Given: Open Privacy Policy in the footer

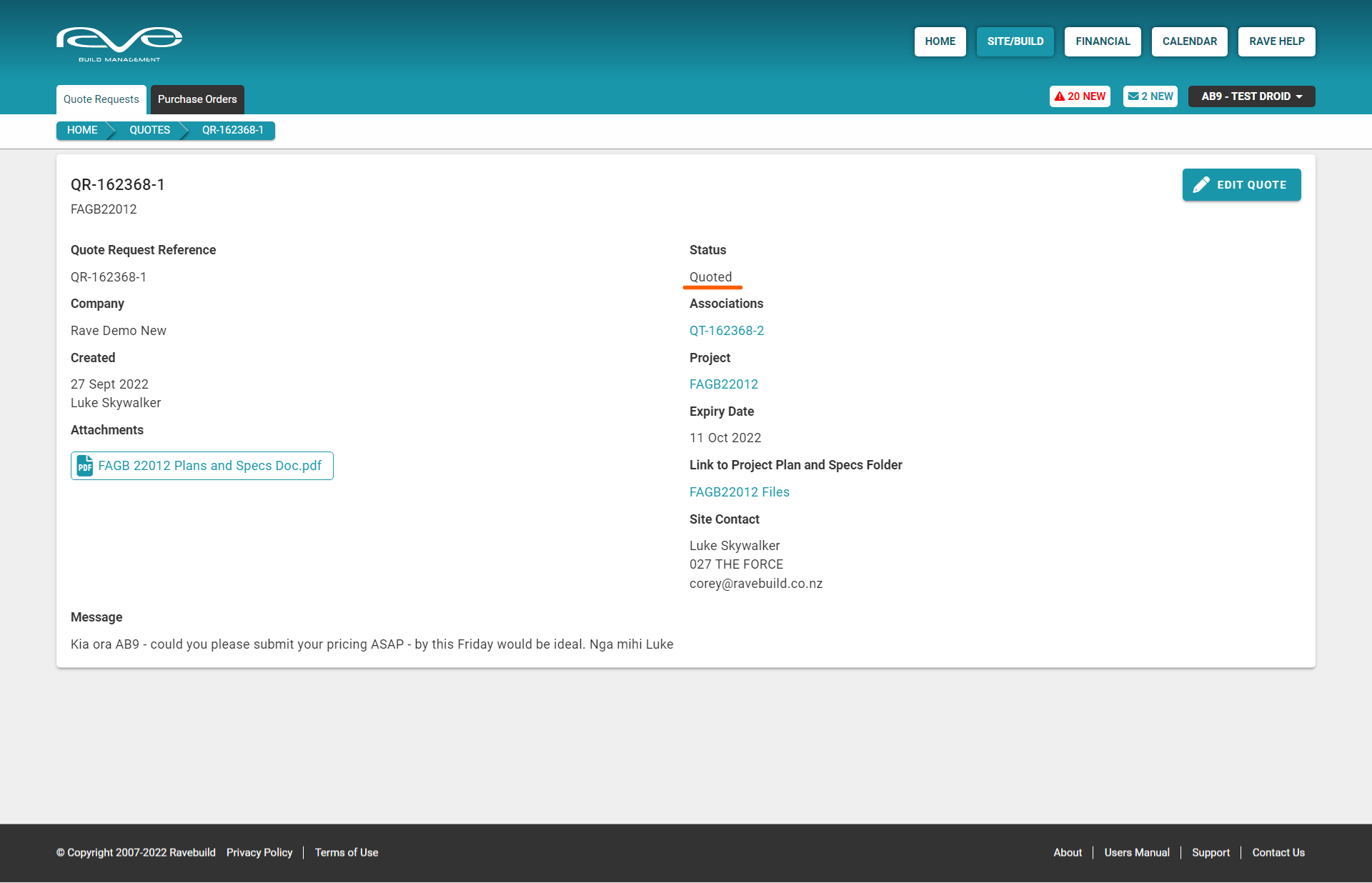Looking at the screenshot, I should [x=259, y=852].
